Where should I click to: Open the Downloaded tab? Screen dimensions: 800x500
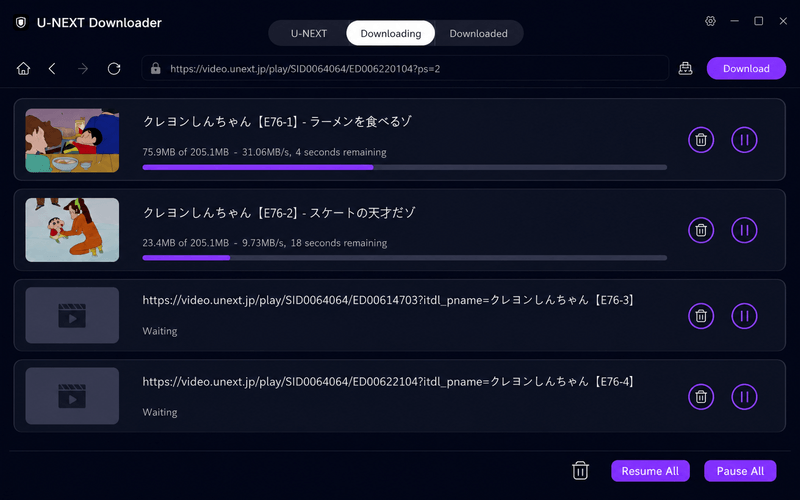pos(478,34)
